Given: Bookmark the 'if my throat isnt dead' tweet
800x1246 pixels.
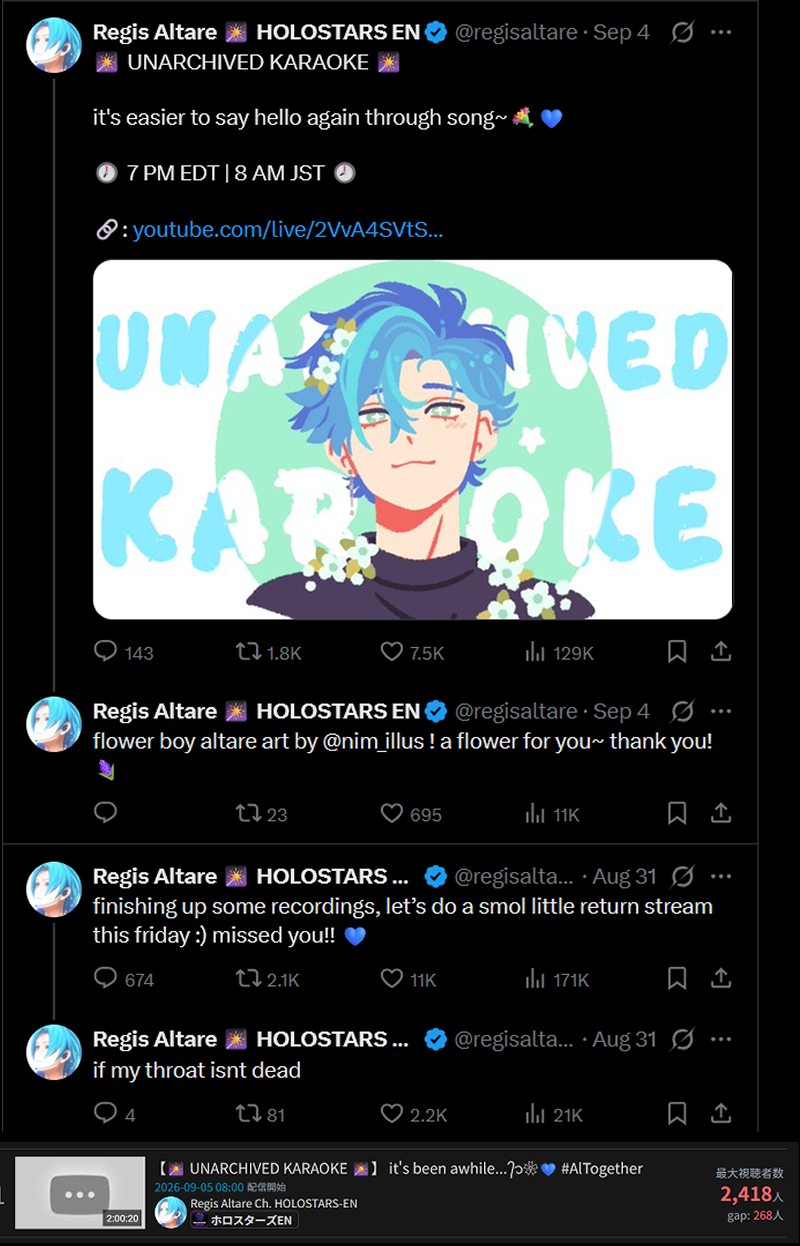Looking at the screenshot, I should (677, 1113).
